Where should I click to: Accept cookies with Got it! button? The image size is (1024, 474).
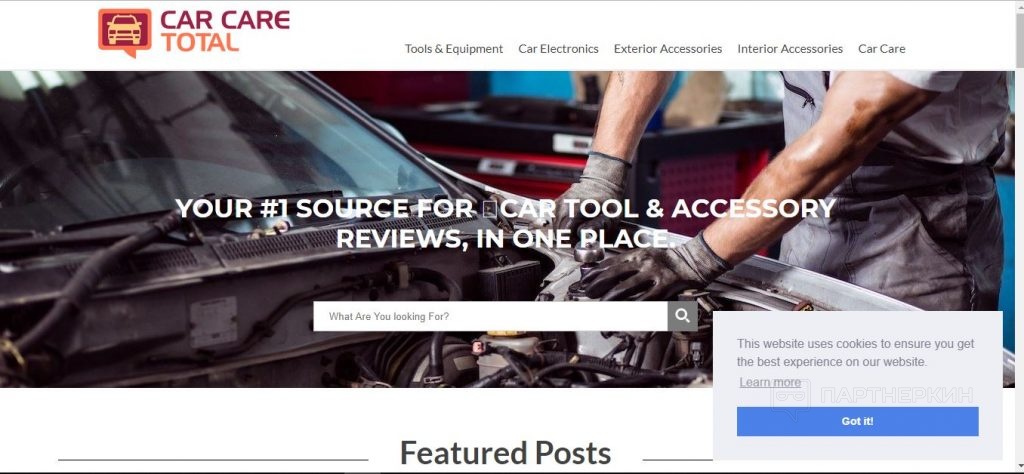point(857,421)
